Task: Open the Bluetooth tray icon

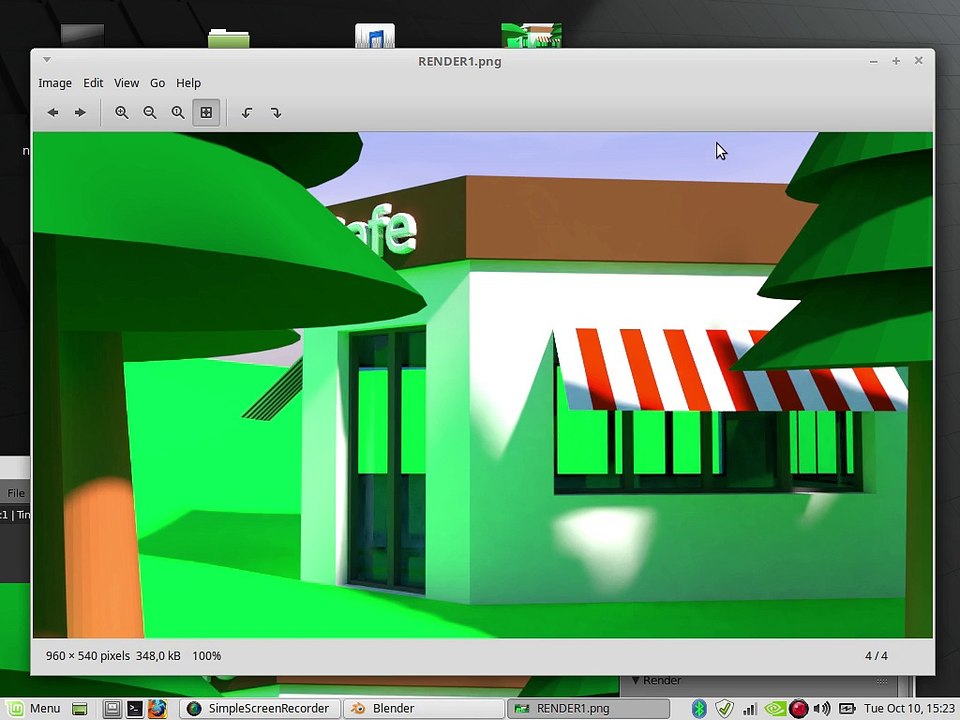Action: click(x=699, y=709)
